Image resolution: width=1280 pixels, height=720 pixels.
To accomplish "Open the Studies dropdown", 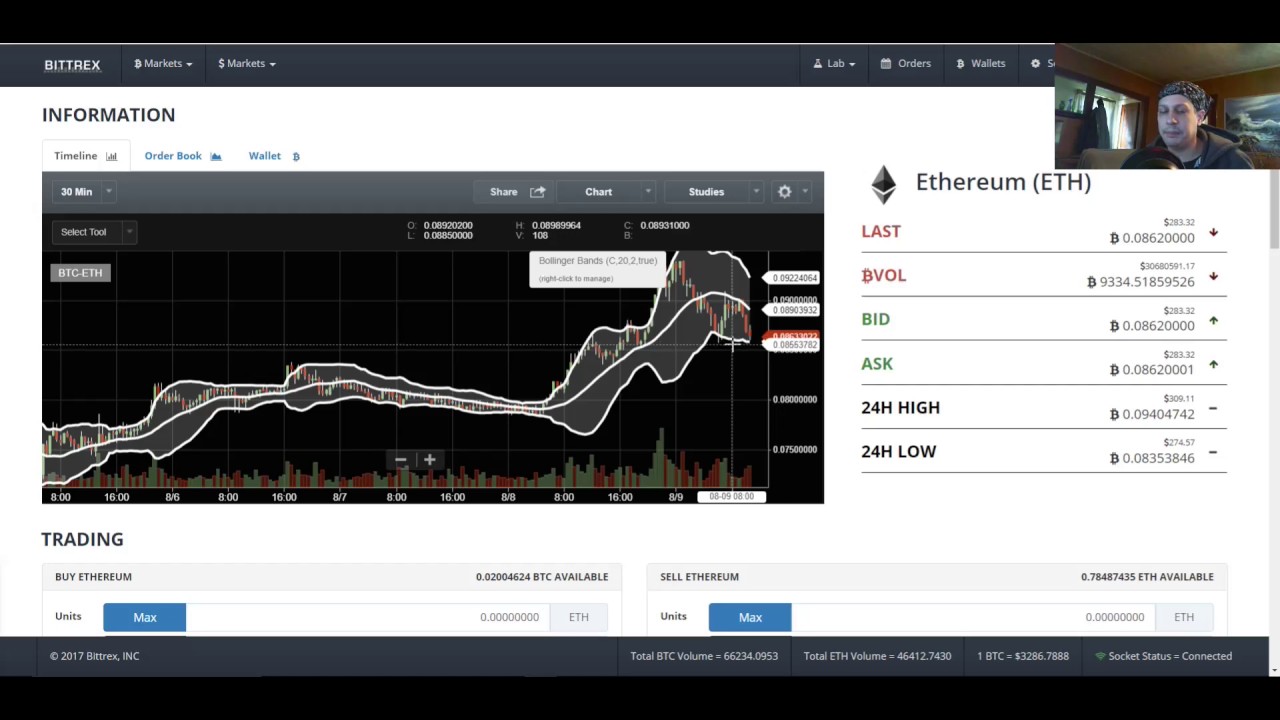I will (x=715, y=192).
